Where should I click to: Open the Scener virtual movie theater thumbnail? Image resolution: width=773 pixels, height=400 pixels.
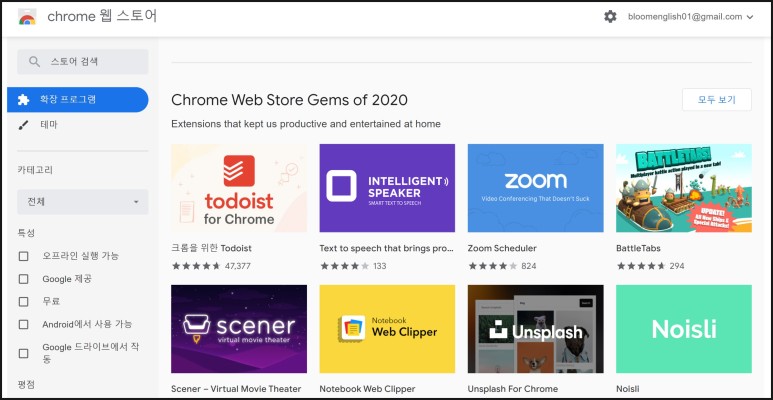point(239,329)
